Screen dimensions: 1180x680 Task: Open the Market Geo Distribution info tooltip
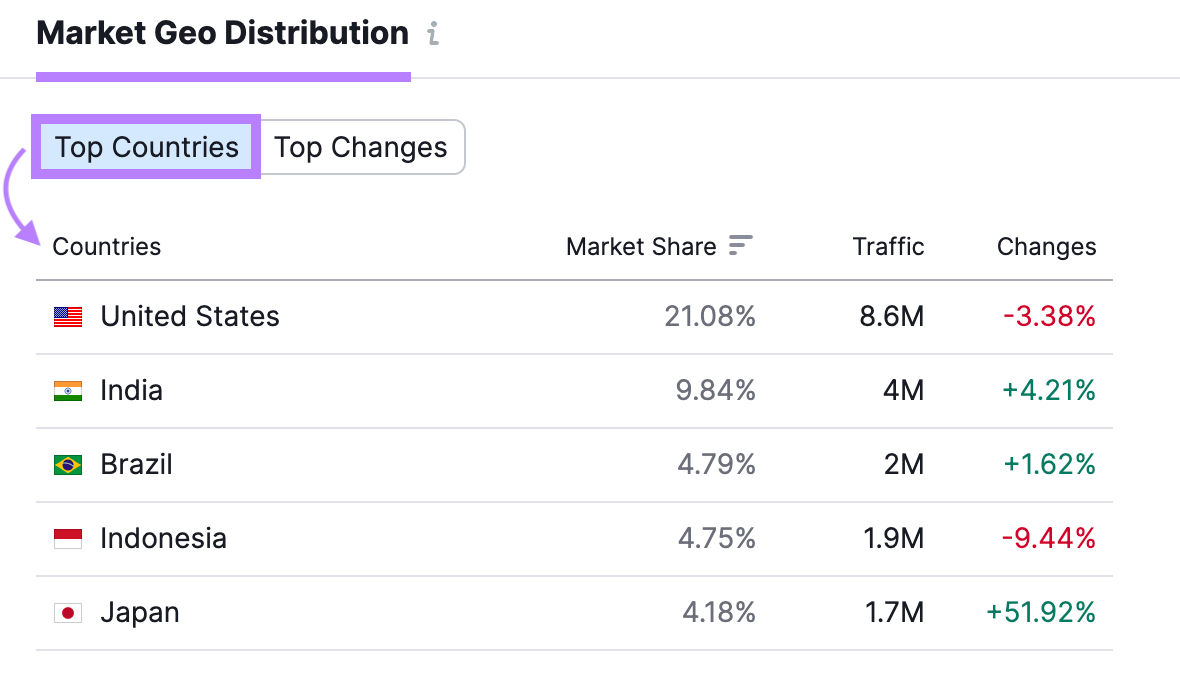[x=433, y=33]
